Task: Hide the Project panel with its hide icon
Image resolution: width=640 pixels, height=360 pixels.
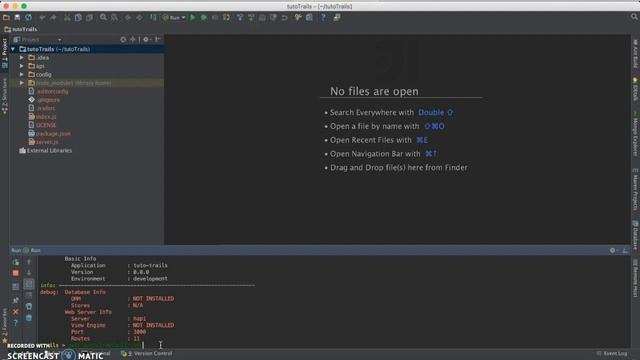Action: tap(158, 40)
